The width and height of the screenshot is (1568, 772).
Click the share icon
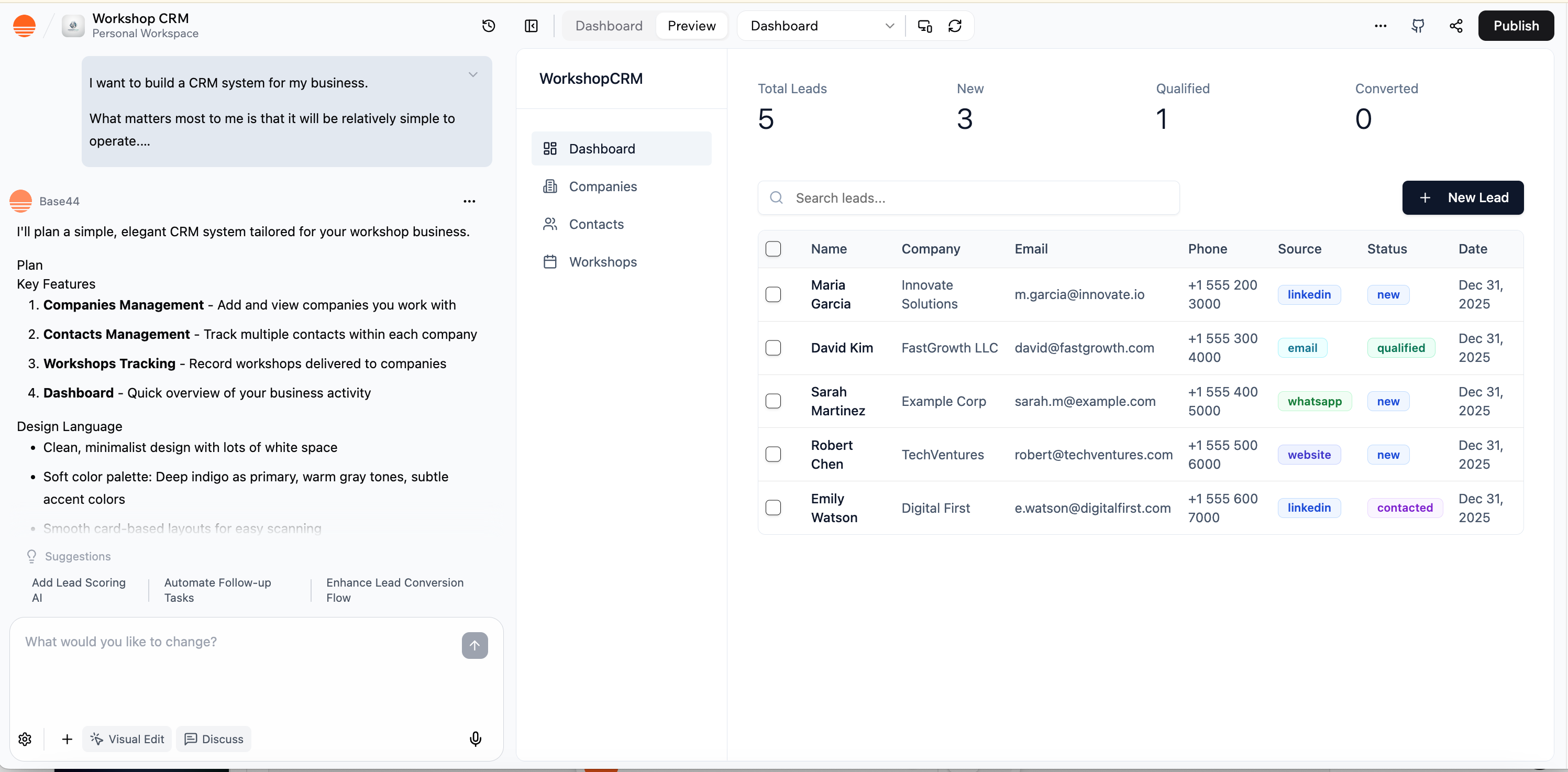(1455, 26)
